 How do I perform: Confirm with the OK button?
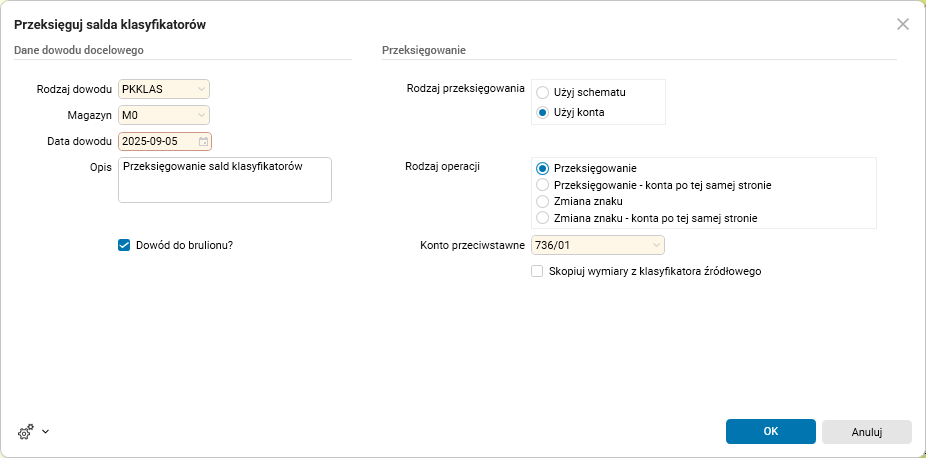[x=771, y=431]
